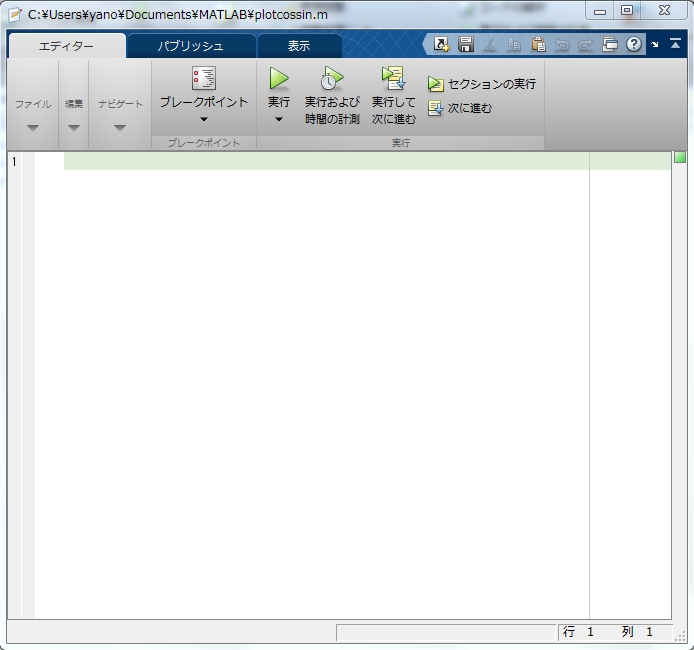This screenshot has width=694, height=650.
Task: Click the ブレークポイント breakpoint icon
Action: pyautogui.click(x=204, y=78)
